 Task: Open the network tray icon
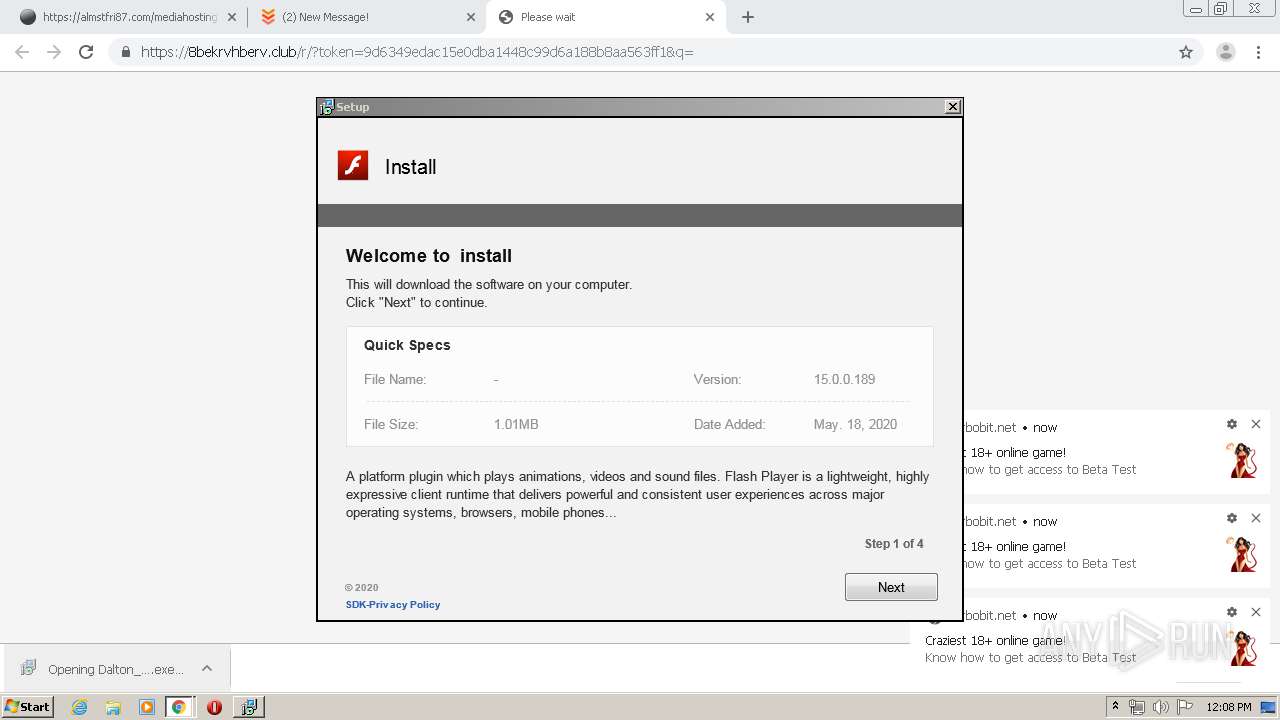(x=1137, y=707)
